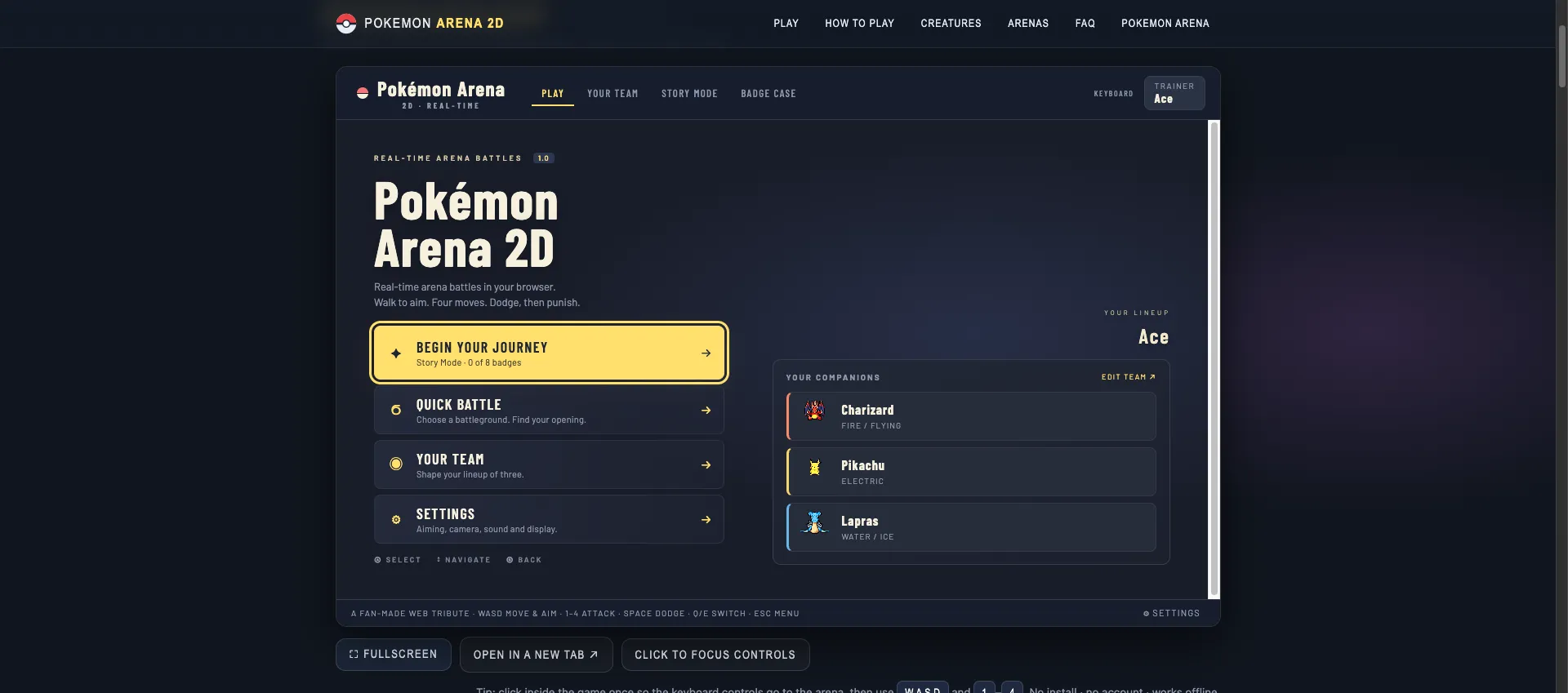The width and height of the screenshot is (1568, 693).
Task: Open Settings link in game footer
Action: 1171,614
